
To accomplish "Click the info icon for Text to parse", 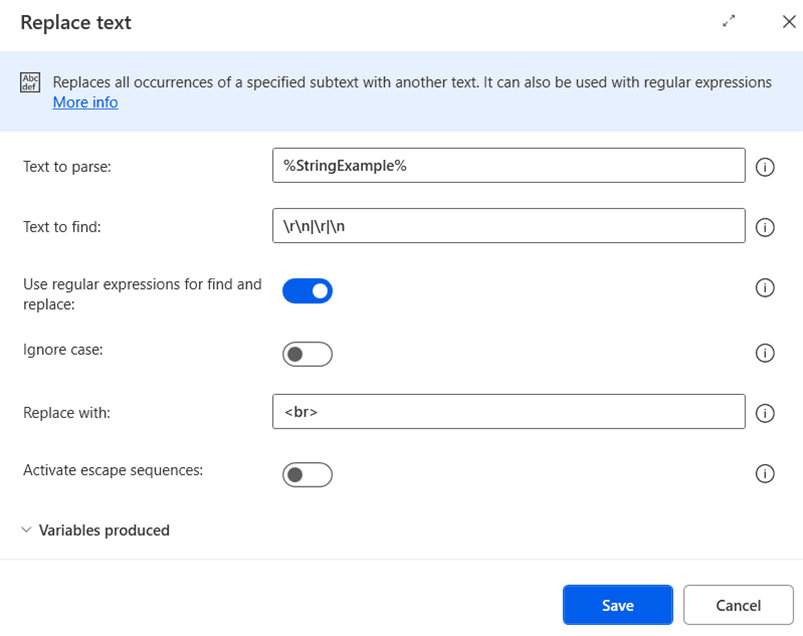I will pos(765,167).
